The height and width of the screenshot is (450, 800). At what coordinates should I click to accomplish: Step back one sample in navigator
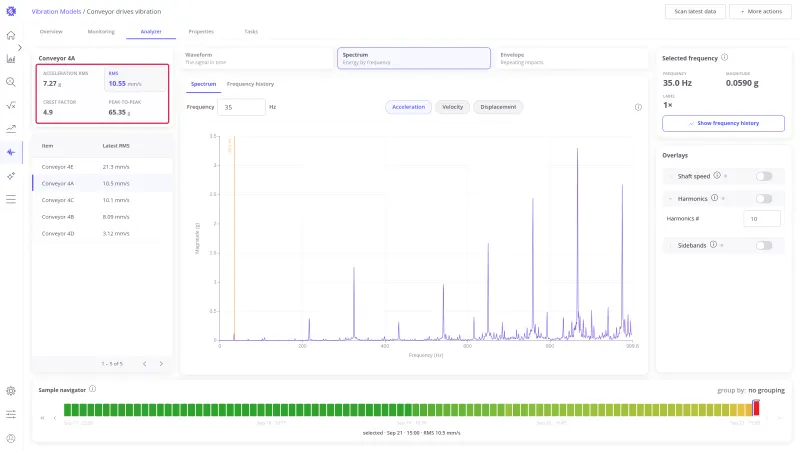click(55, 418)
